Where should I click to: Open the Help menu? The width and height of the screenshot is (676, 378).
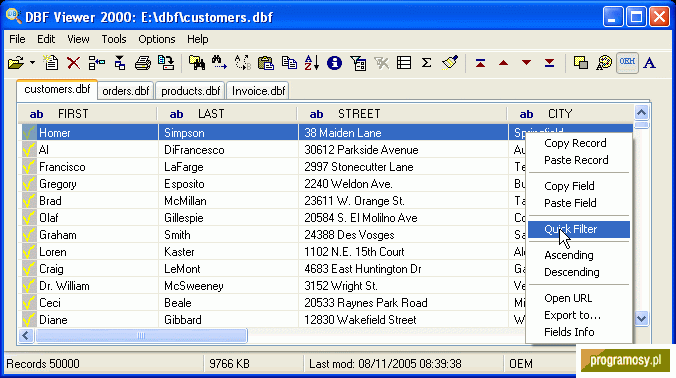click(197, 39)
